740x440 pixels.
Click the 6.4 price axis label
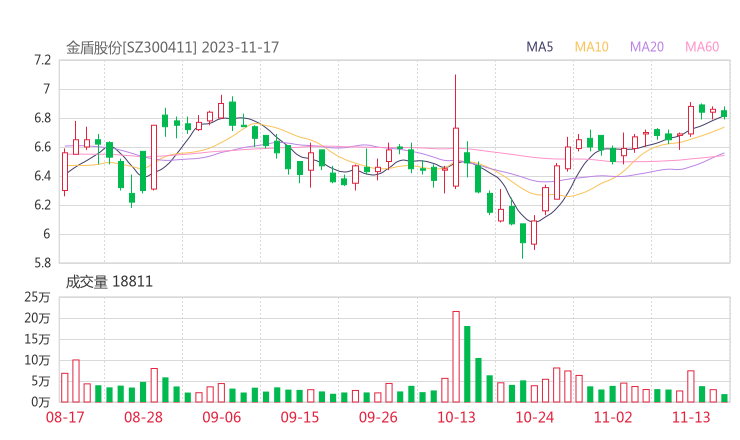(x=42, y=176)
